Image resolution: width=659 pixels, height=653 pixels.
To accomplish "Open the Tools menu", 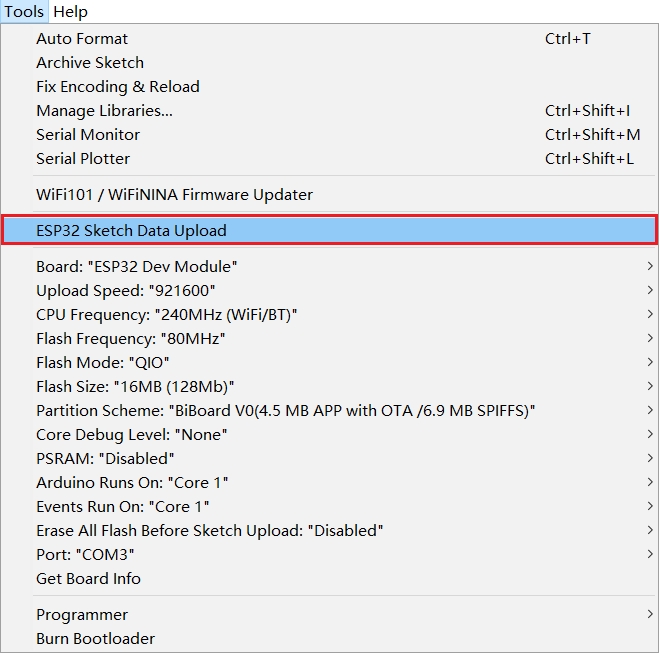I will click(x=24, y=12).
